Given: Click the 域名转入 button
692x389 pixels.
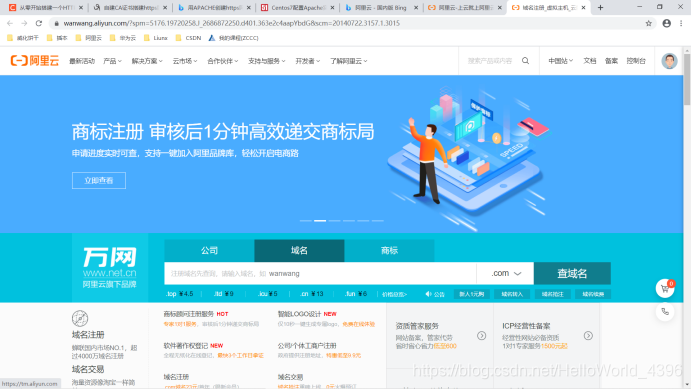Looking at the screenshot, I should [x=512, y=294].
